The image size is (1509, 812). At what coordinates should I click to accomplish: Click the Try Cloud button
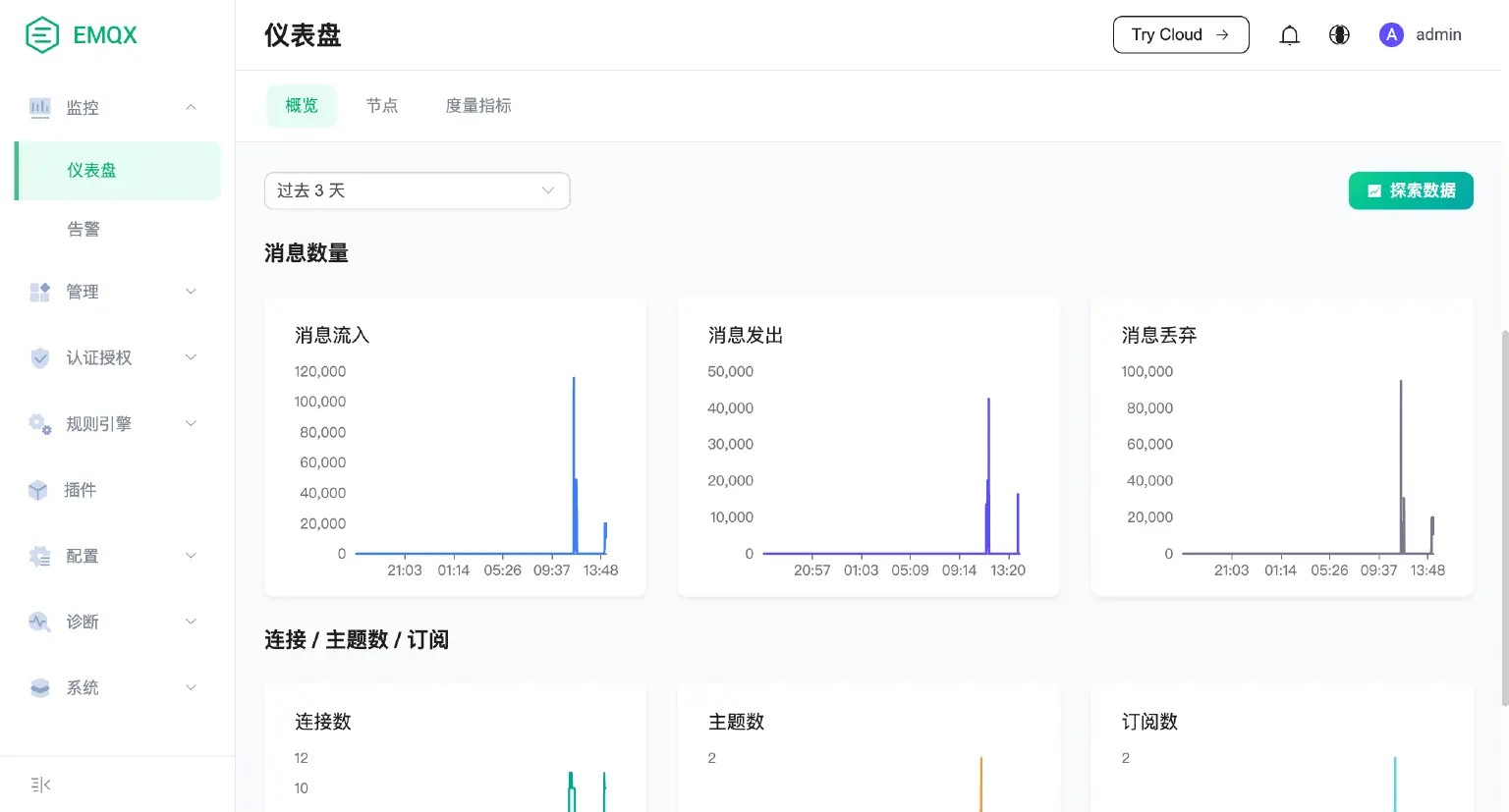(1180, 35)
